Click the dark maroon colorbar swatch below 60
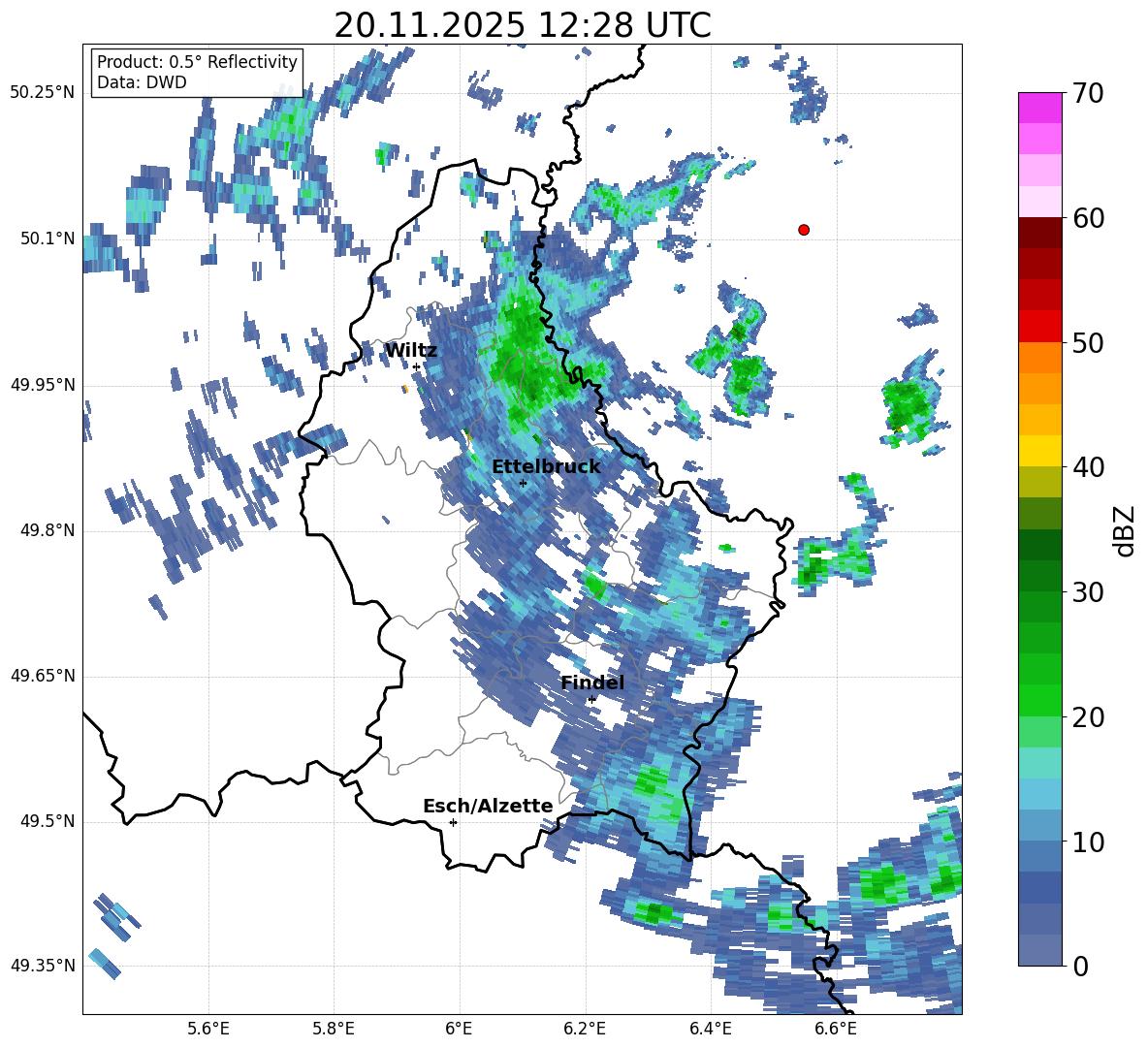The width and height of the screenshot is (1148, 1048). pos(1039,233)
